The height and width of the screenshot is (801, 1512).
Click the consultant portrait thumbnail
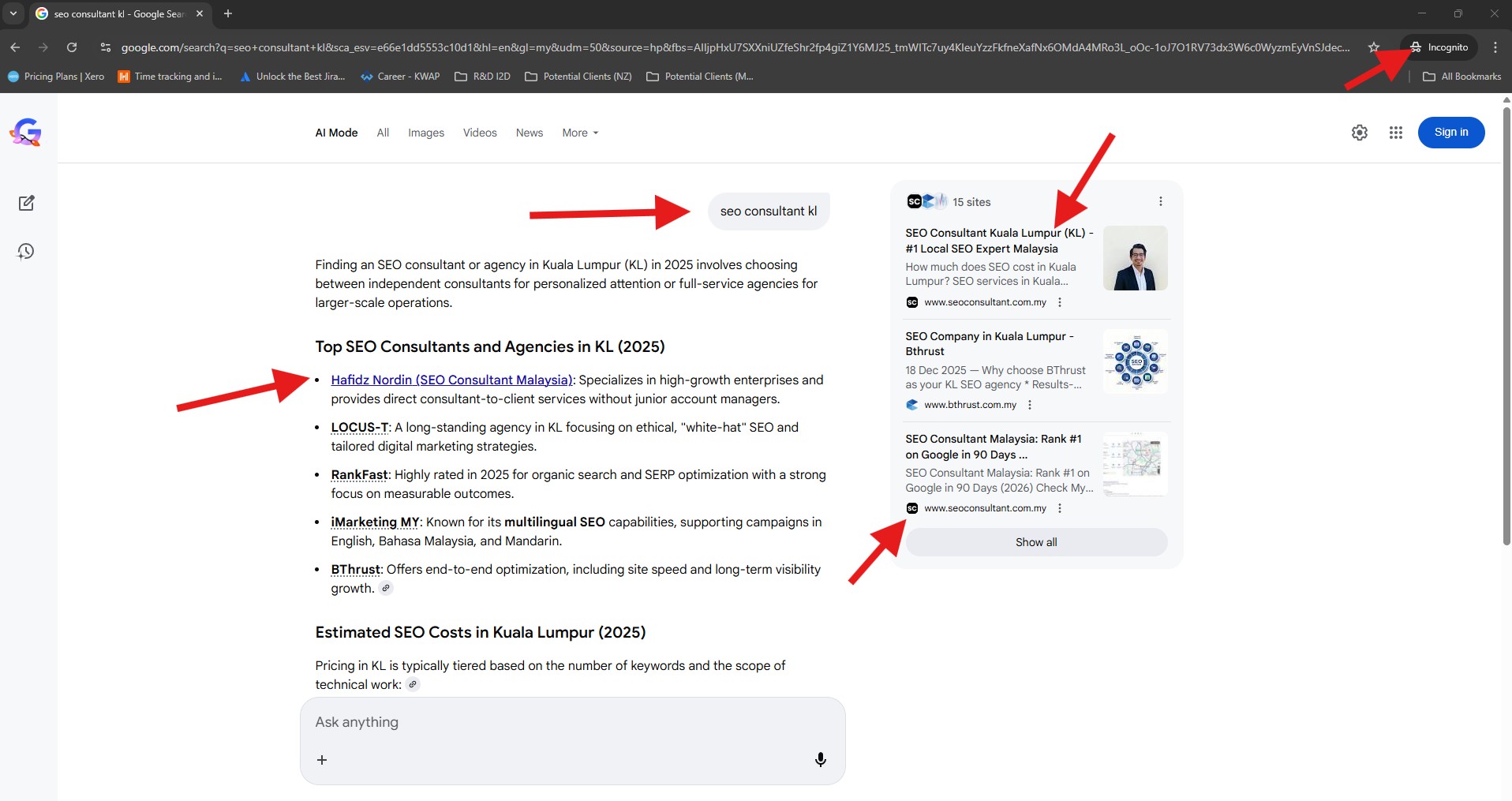pos(1136,258)
